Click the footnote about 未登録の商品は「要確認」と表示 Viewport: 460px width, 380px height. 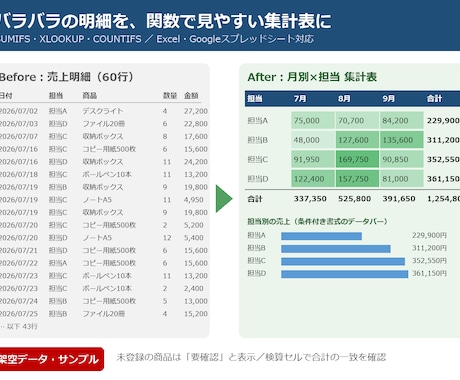(x=251, y=357)
